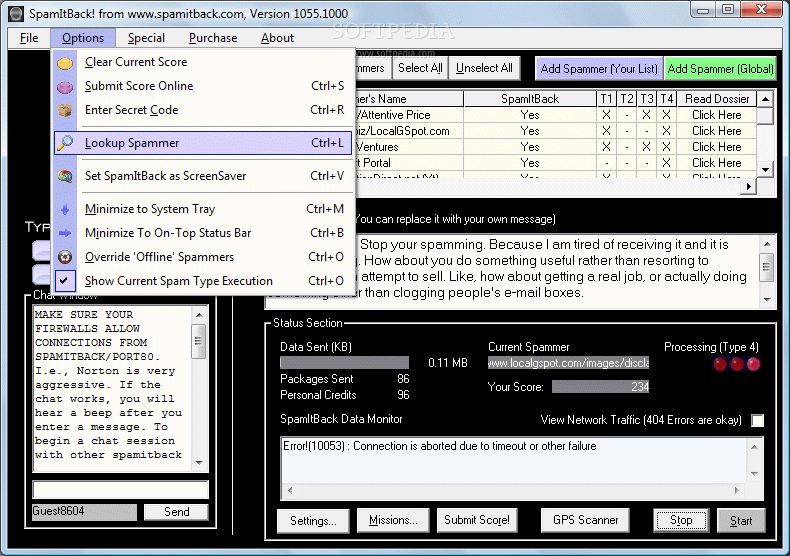The image size is (790, 556).
Task: Choose Set SpamItBack as ScreenSaver
Action: [x=204, y=176]
